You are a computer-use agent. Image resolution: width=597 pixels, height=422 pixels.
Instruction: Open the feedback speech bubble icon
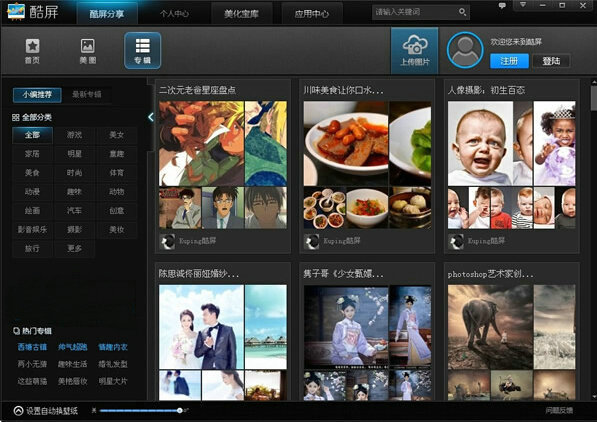pyautogui.click(x=502, y=5)
